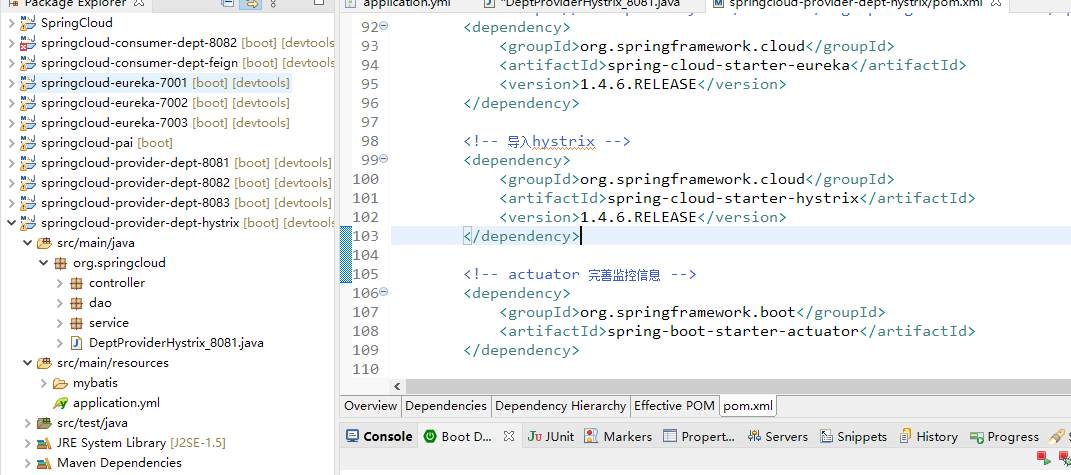This screenshot has width=1071, height=475.
Task: Click springcloud-eureka-7003 project icon
Action: pos(28,123)
